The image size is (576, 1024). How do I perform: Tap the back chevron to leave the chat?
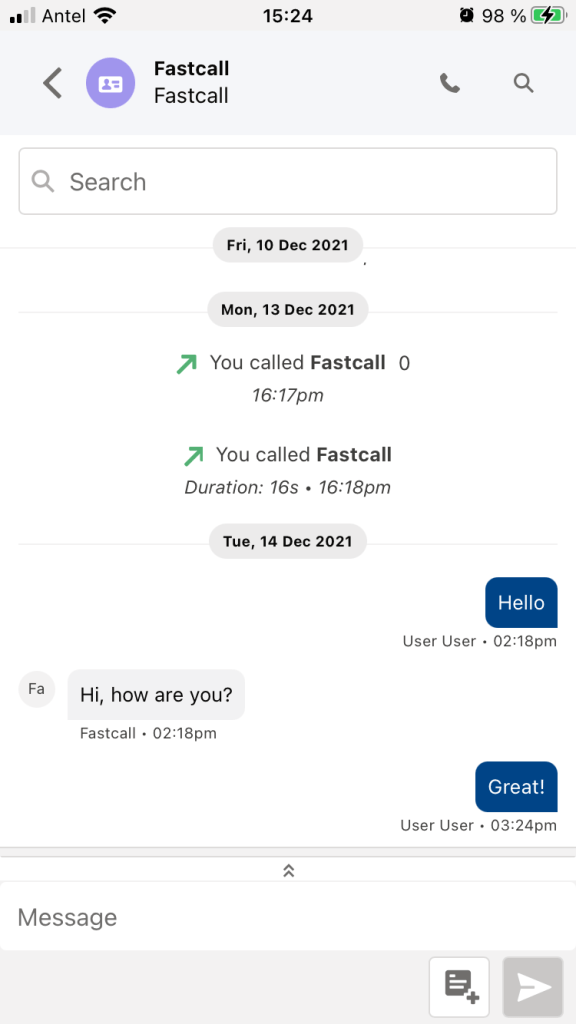tap(51, 83)
